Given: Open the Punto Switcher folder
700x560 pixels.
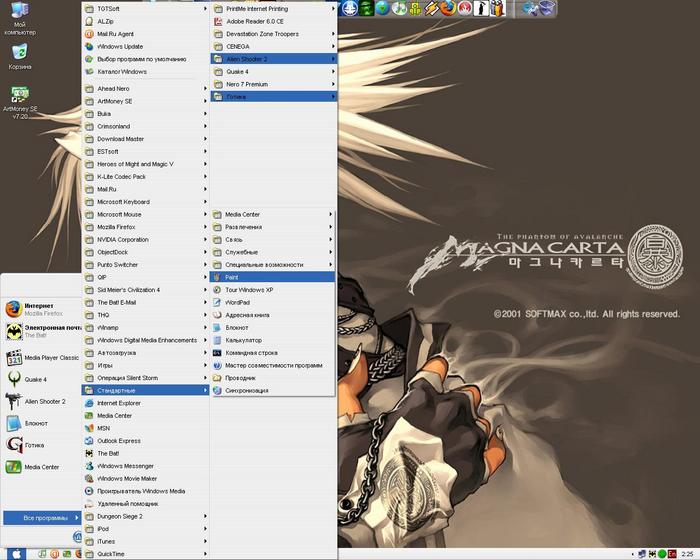Looking at the screenshot, I should tap(146, 264).
